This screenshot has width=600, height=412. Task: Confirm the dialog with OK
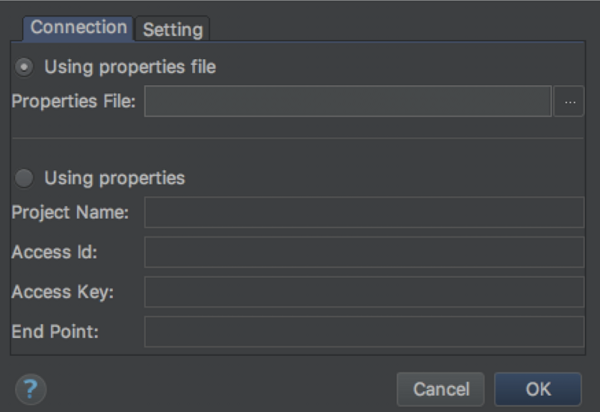tap(538, 389)
